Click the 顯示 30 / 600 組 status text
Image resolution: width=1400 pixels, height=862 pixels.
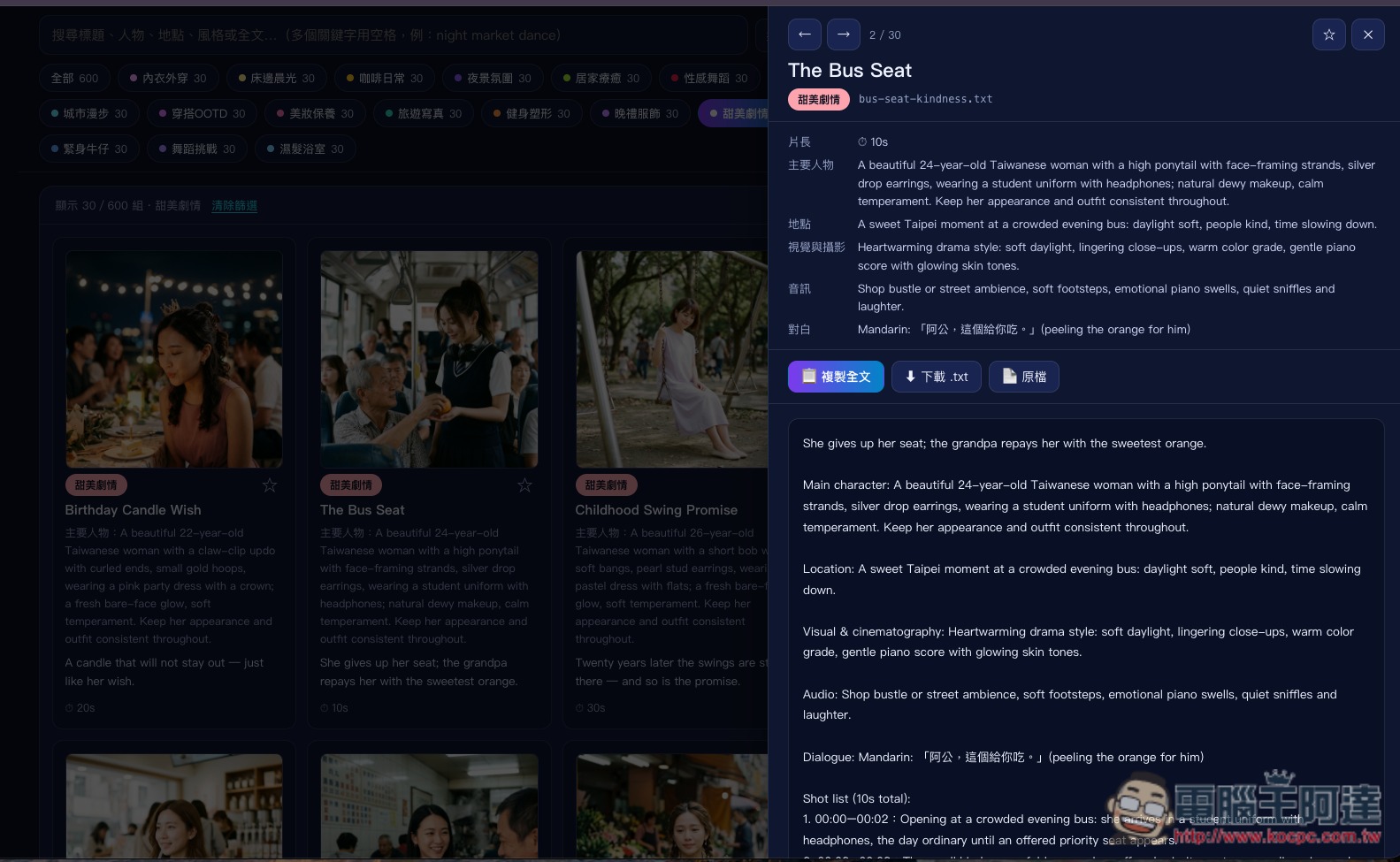pos(128,205)
